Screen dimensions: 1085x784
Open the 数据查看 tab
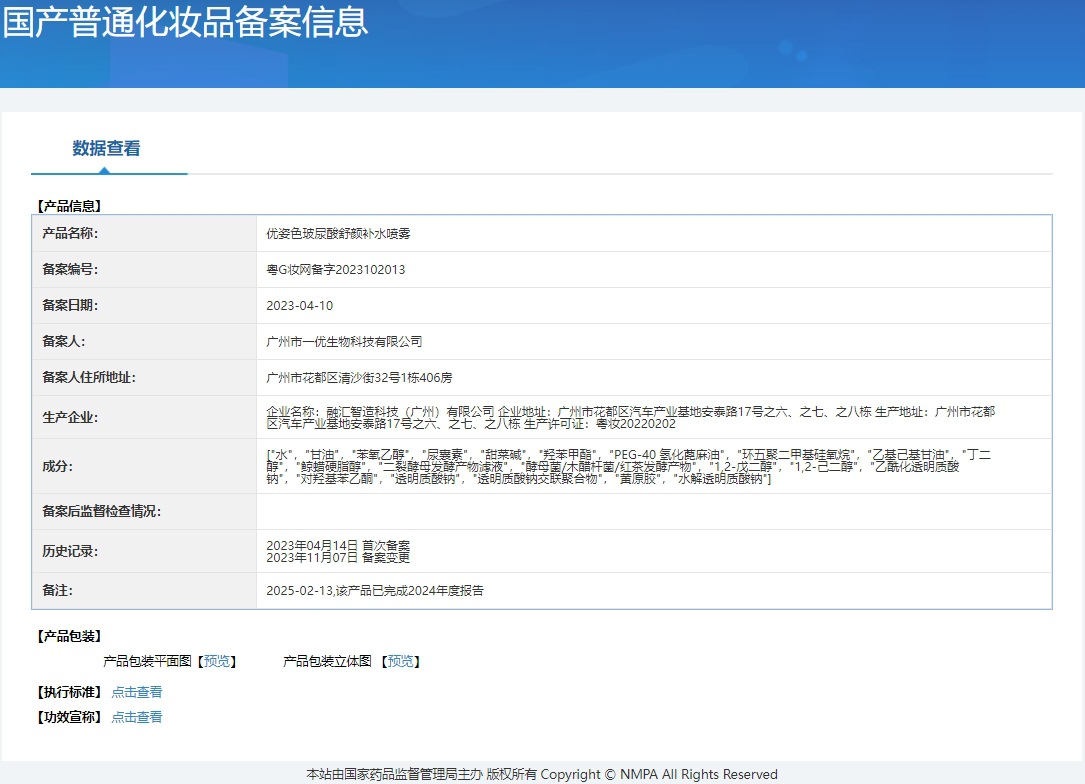click(x=107, y=148)
